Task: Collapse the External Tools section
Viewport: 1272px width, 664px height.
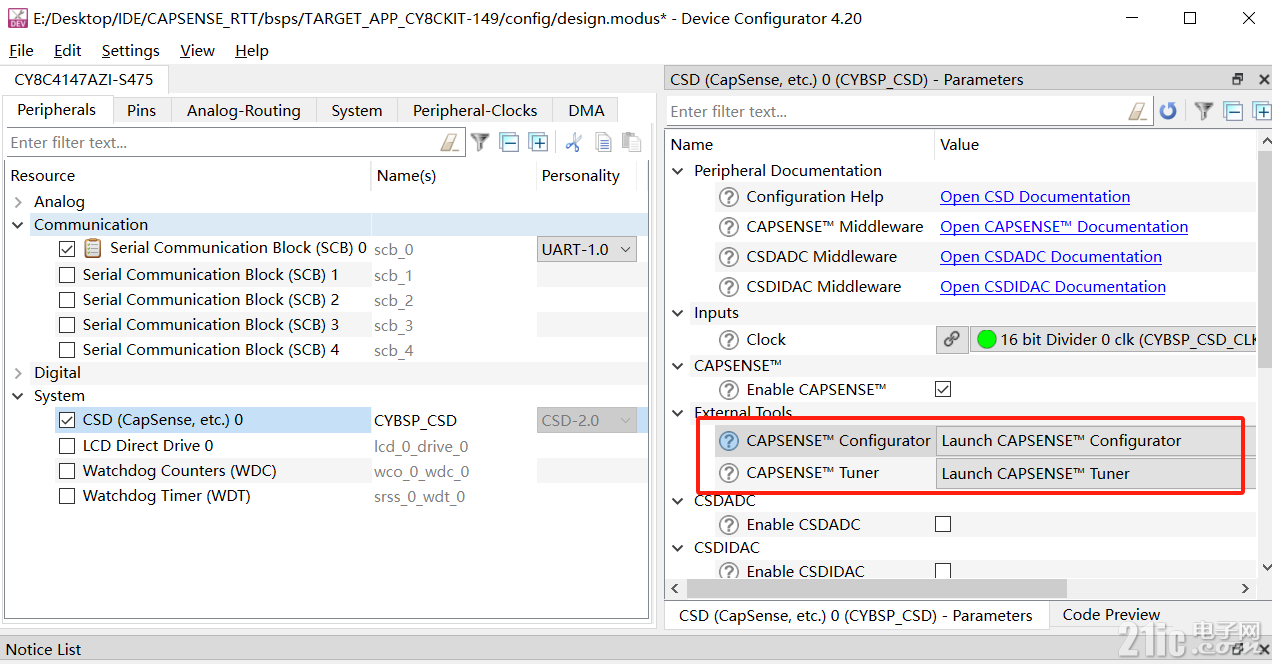Action: pyautogui.click(x=677, y=412)
